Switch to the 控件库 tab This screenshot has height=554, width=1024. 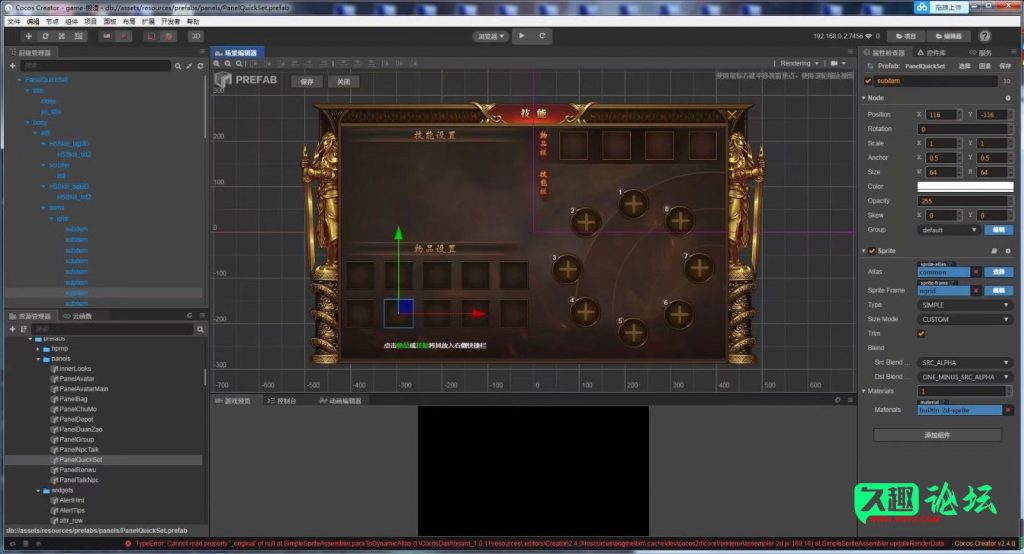(932, 53)
